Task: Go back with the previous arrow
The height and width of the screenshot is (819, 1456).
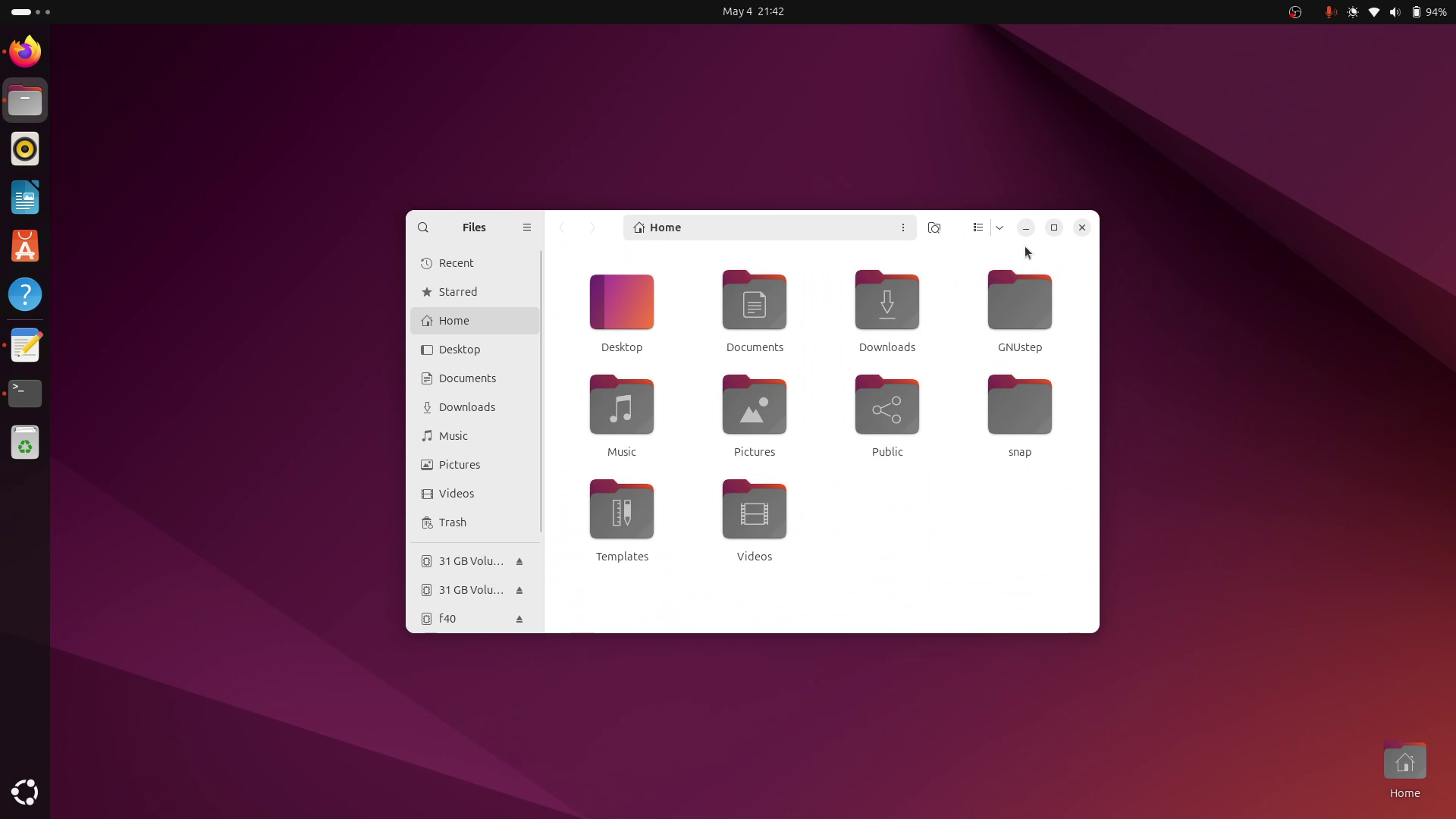Action: point(562,227)
